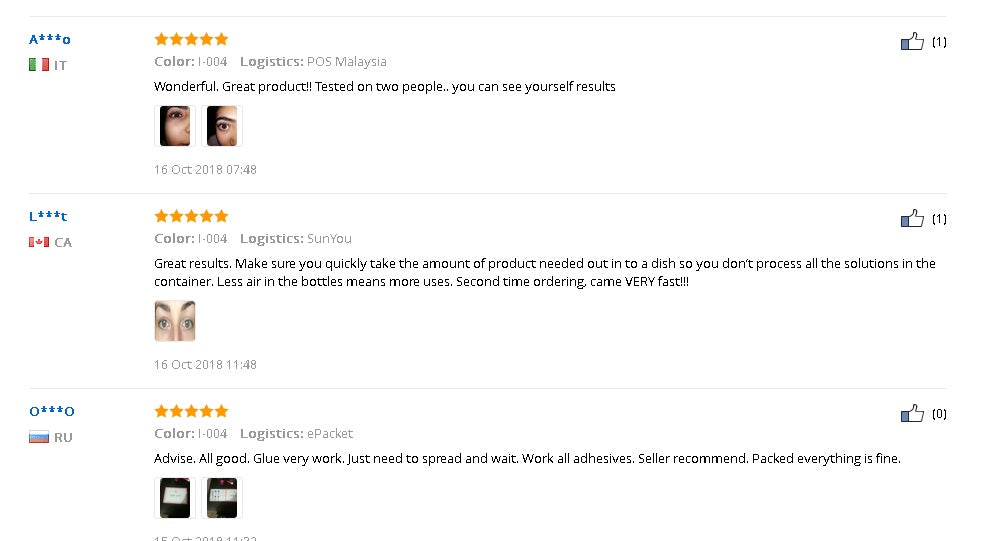Click thumbs-up icon on A***o's review
Screen dimensions: 981x541
(x=912, y=42)
